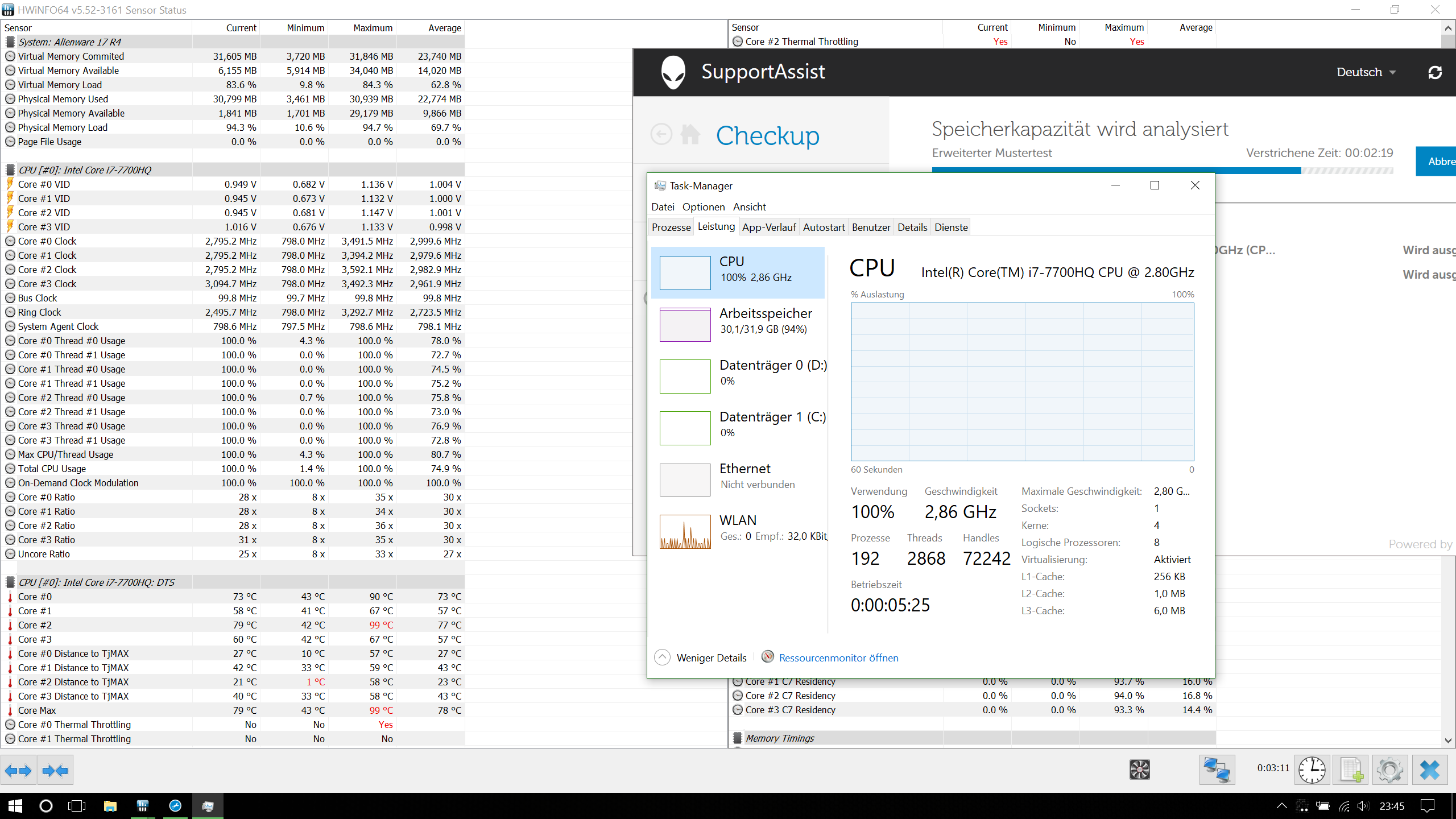The image size is (1456, 819).
Task: Click HWiNFO right panel scrollbar up arrow
Action: pos(1449,28)
